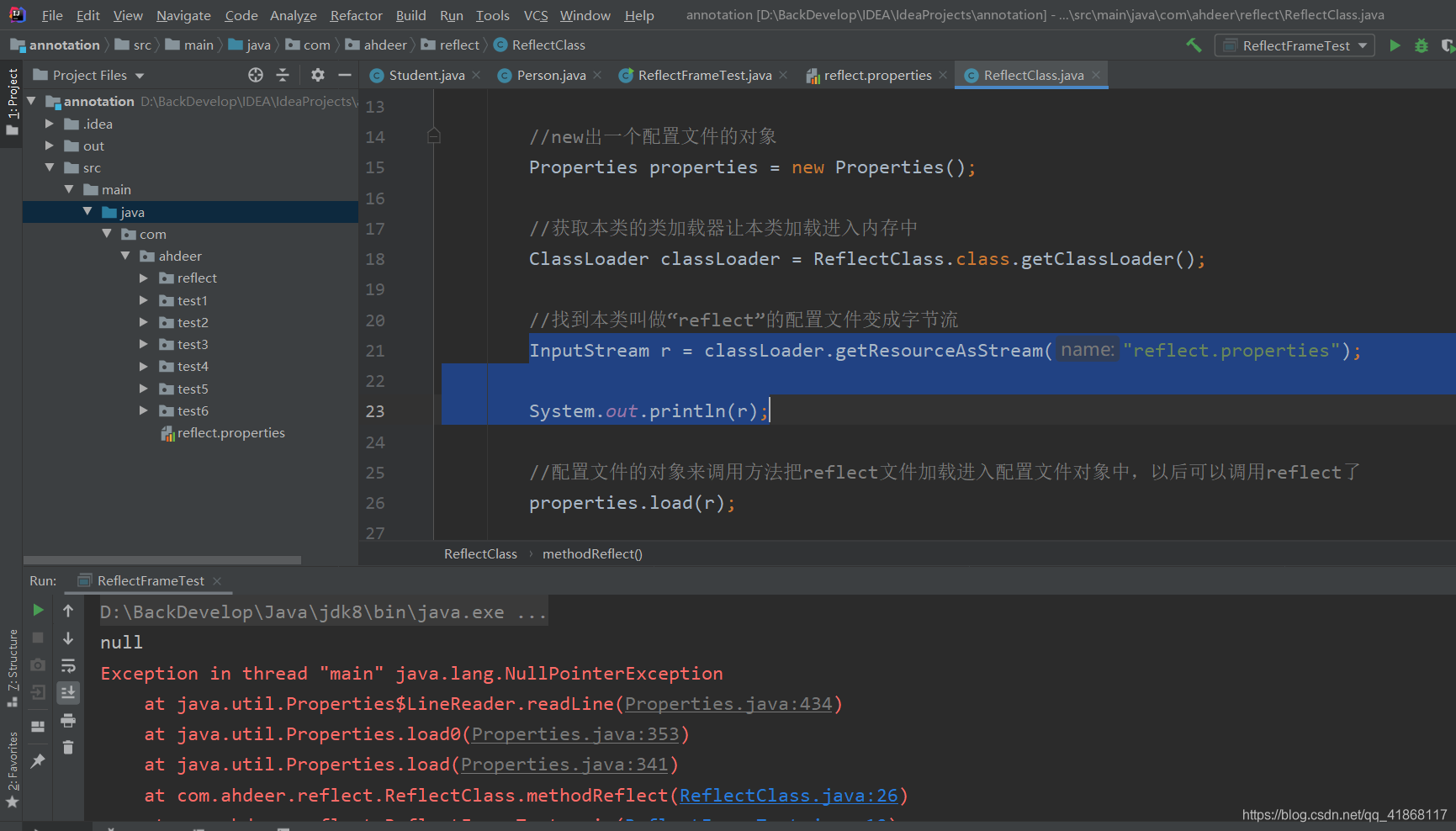Click the Exit icon in the Run panel

point(38,692)
